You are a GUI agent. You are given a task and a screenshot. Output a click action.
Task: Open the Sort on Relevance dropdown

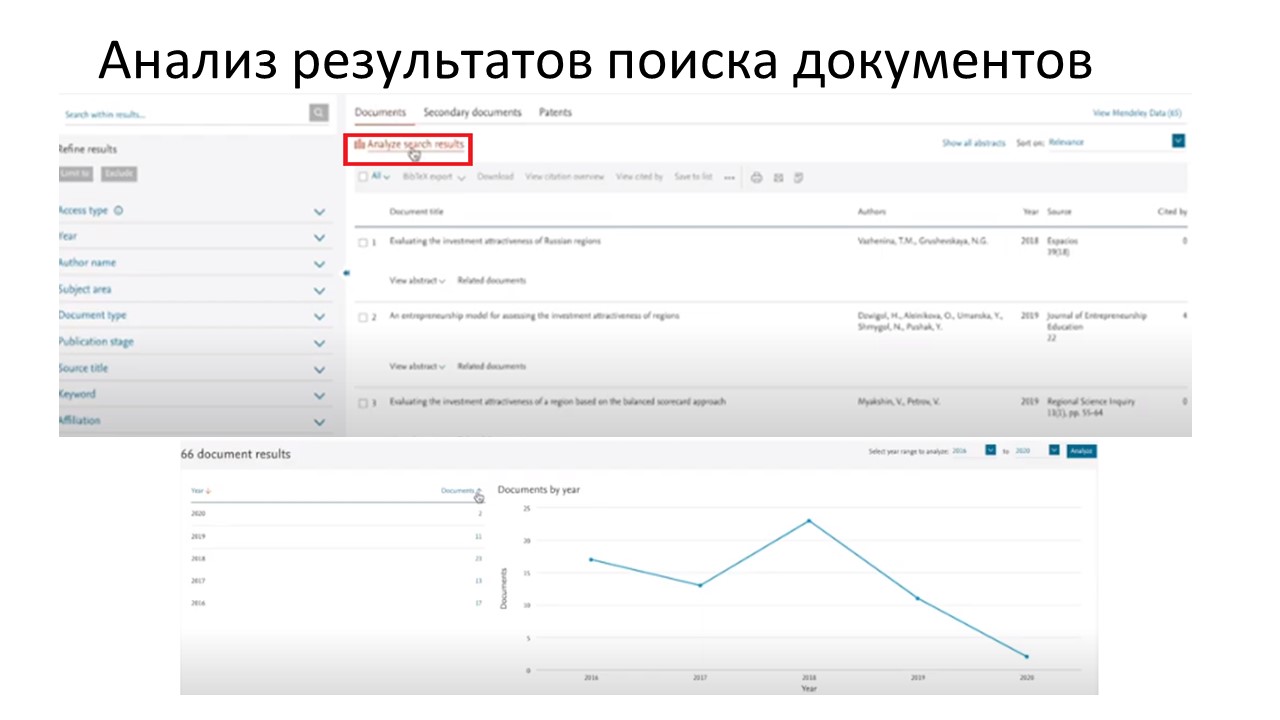coord(1178,142)
